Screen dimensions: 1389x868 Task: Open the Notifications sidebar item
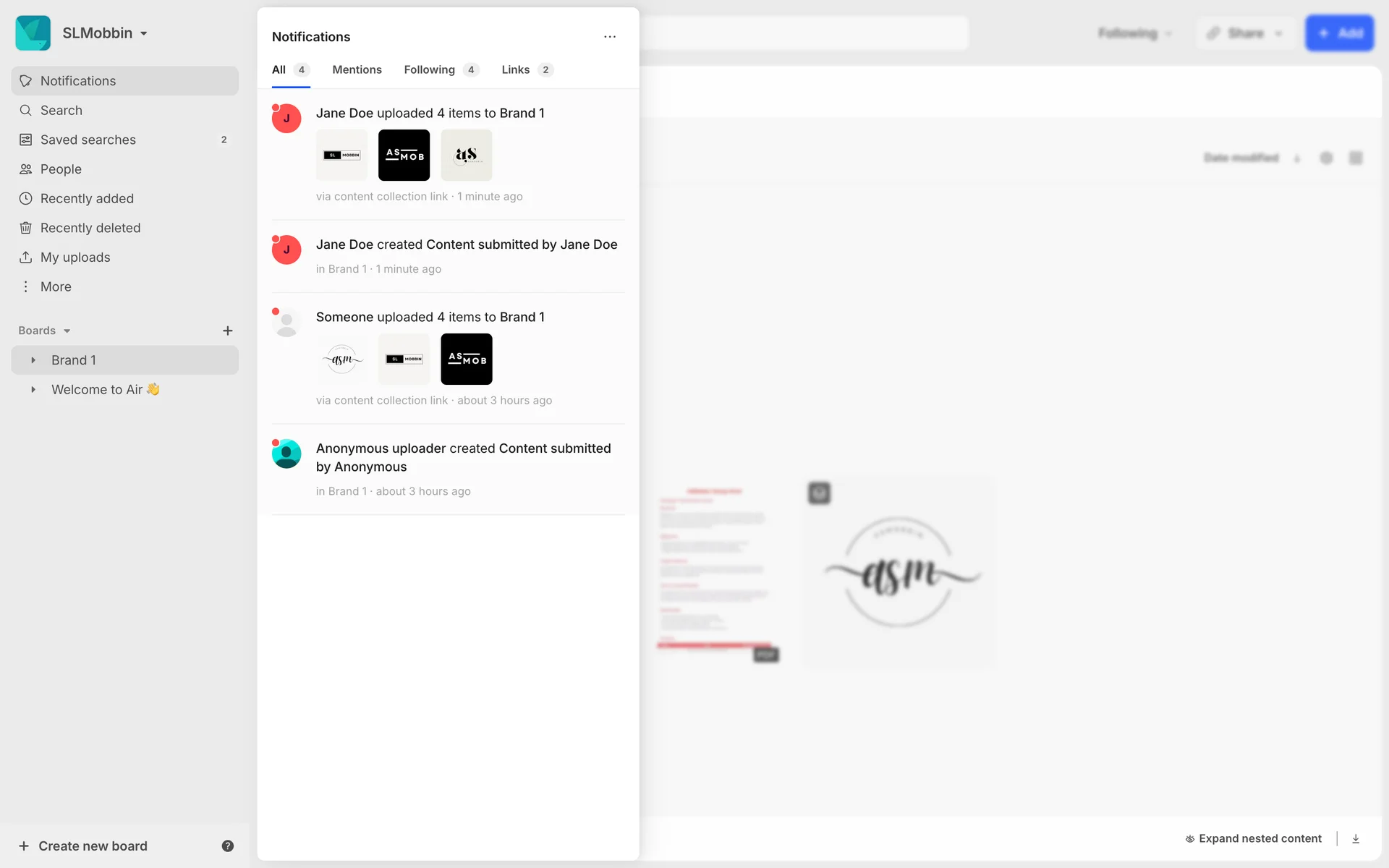click(x=78, y=81)
